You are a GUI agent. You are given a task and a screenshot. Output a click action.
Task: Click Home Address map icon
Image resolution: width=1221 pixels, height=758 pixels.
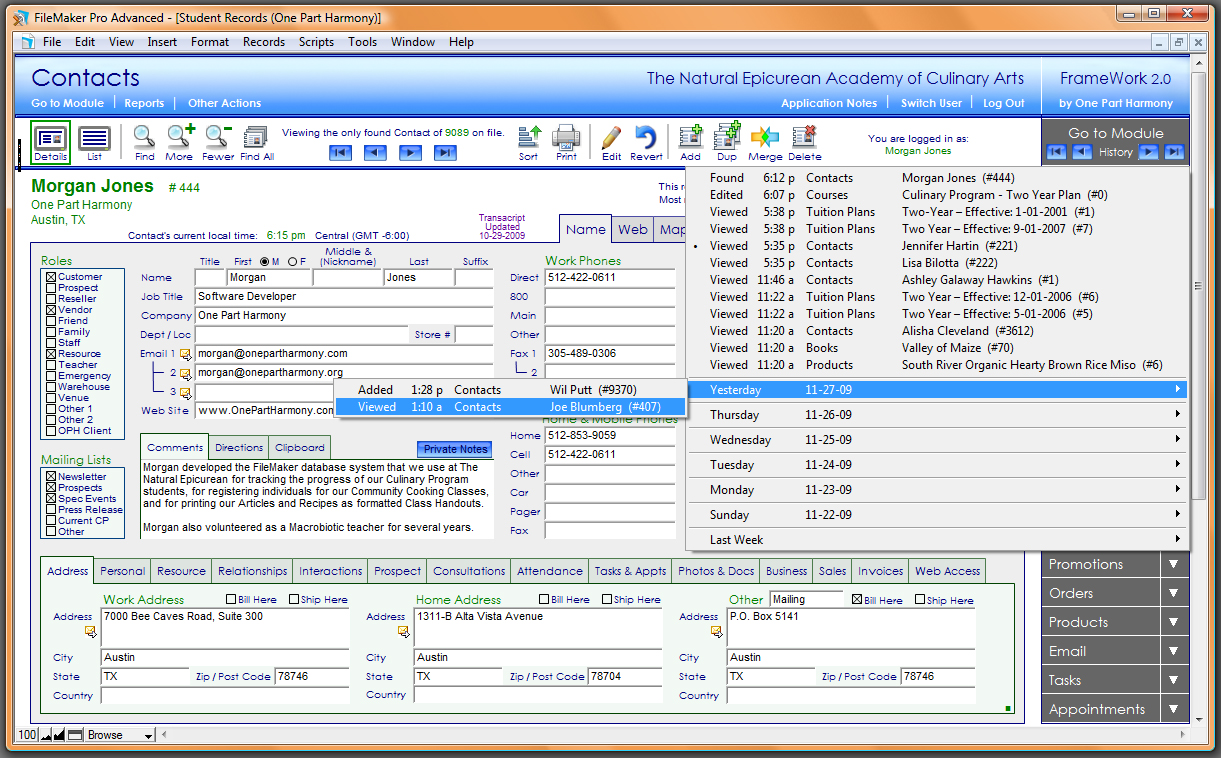pos(404,632)
